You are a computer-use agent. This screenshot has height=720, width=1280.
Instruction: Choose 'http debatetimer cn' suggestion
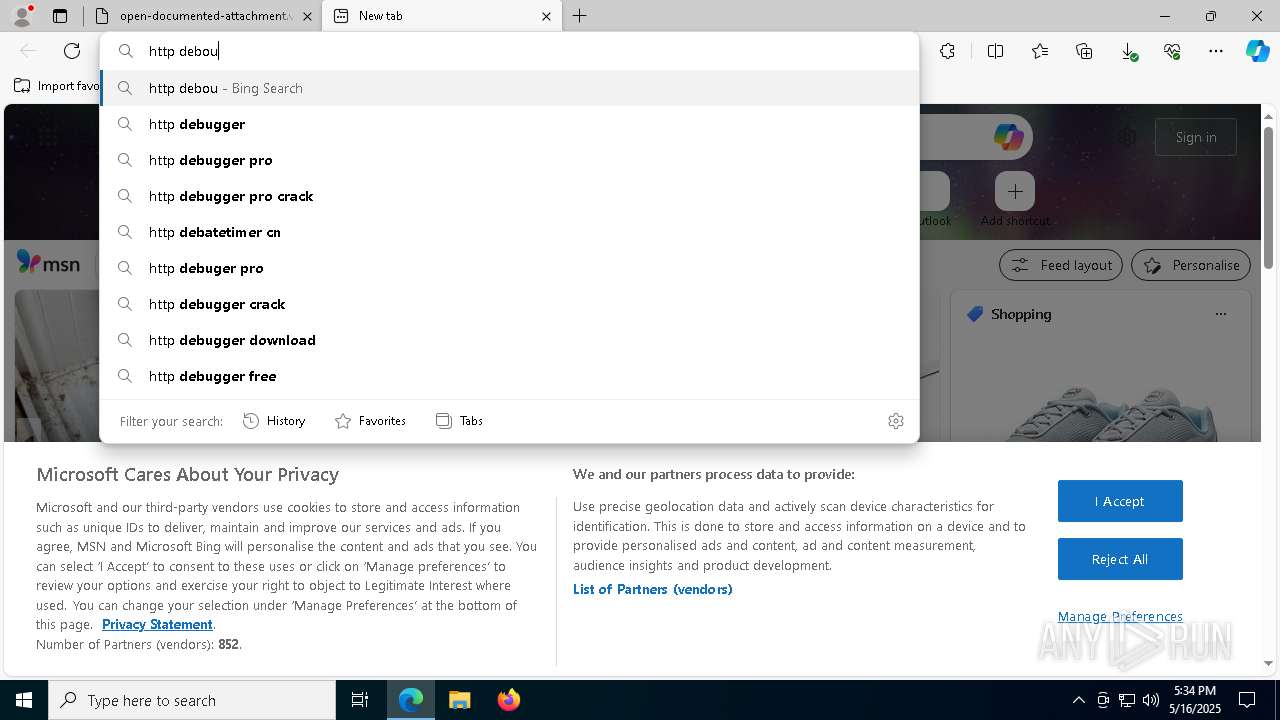[x=509, y=232]
